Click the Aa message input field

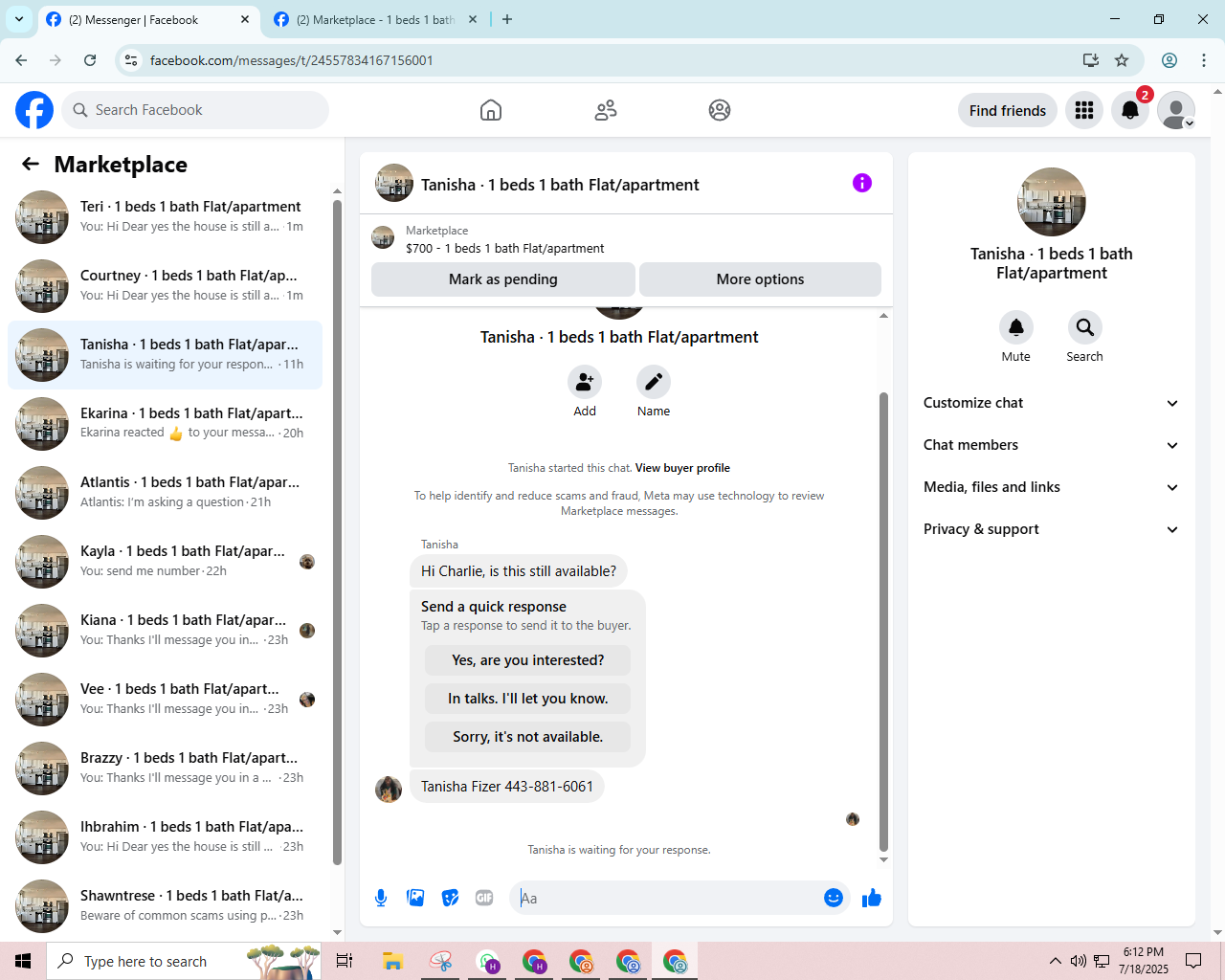[666, 898]
